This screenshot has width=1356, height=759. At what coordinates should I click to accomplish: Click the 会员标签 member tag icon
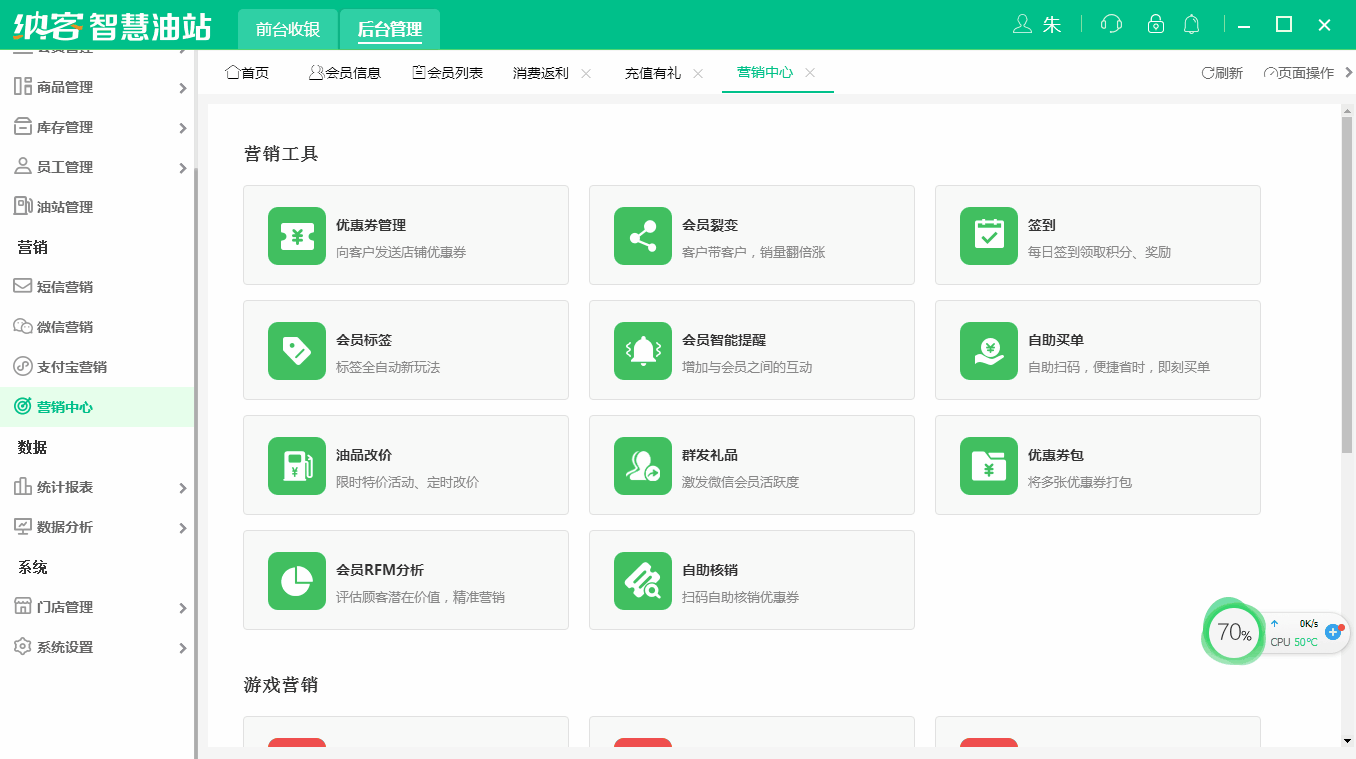[296, 350]
